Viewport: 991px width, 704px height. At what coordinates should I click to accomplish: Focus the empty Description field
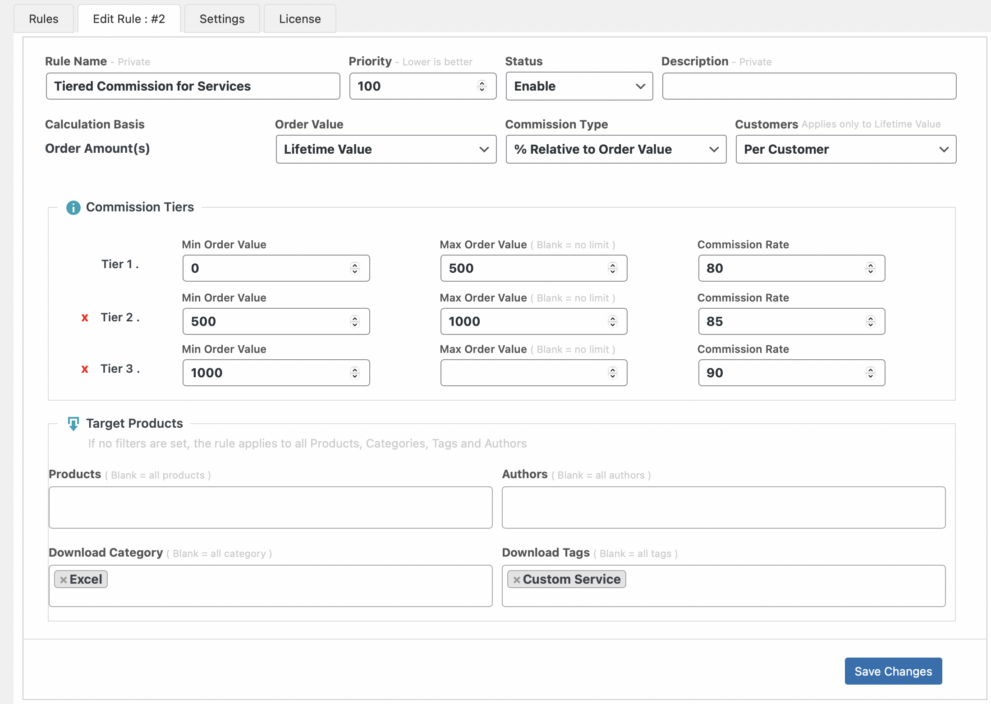coord(809,86)
